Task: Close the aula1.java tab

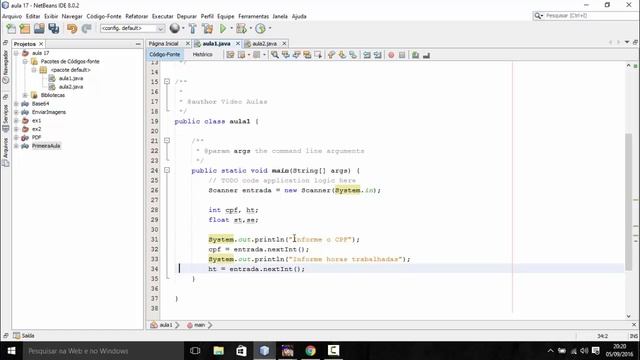Action: 238,43
